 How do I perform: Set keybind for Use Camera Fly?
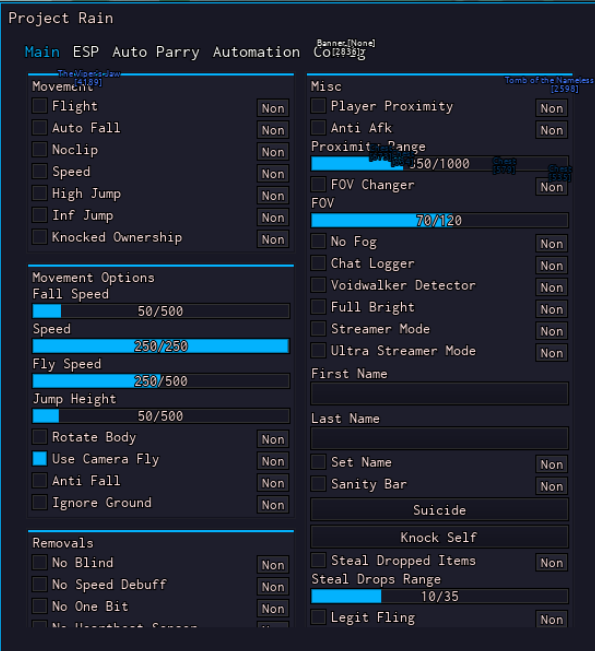click(273, 461)
